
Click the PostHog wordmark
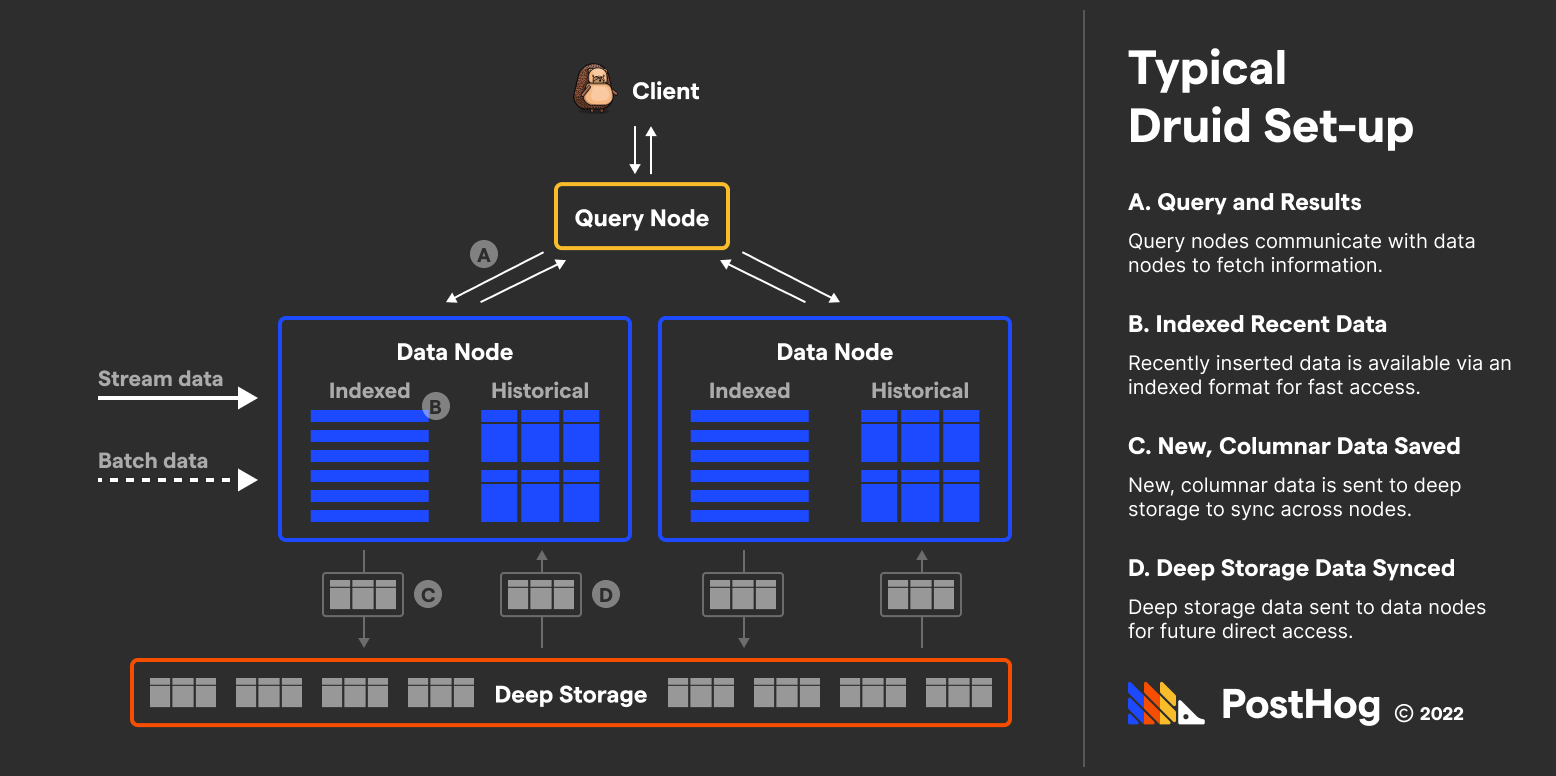(1300, 705)
